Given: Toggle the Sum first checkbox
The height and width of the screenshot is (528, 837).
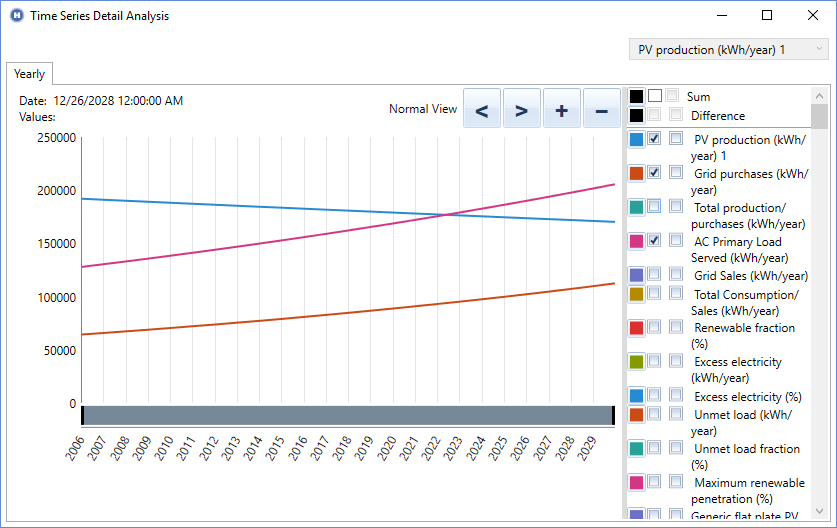Looking at the screenshot, I should point(655,96).
